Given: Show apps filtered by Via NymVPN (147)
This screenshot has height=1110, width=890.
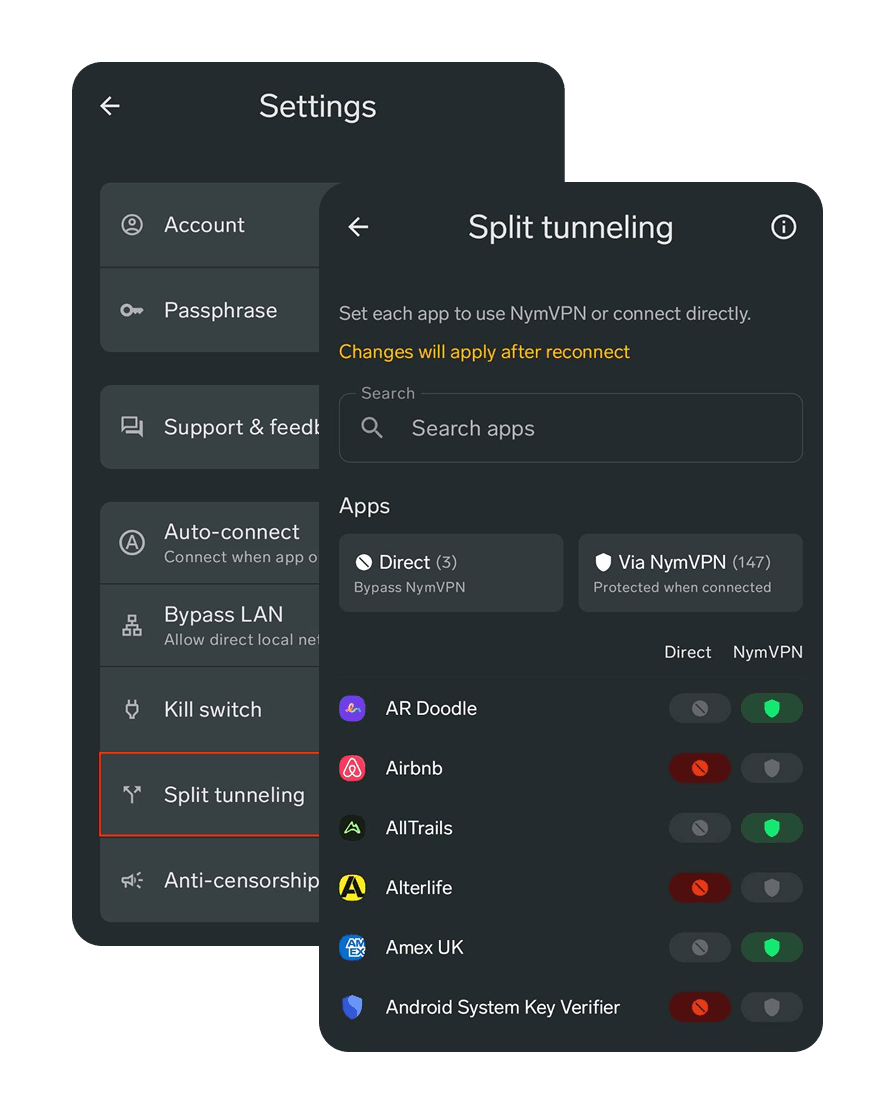Looking at the screenshot, I should 690,572.
